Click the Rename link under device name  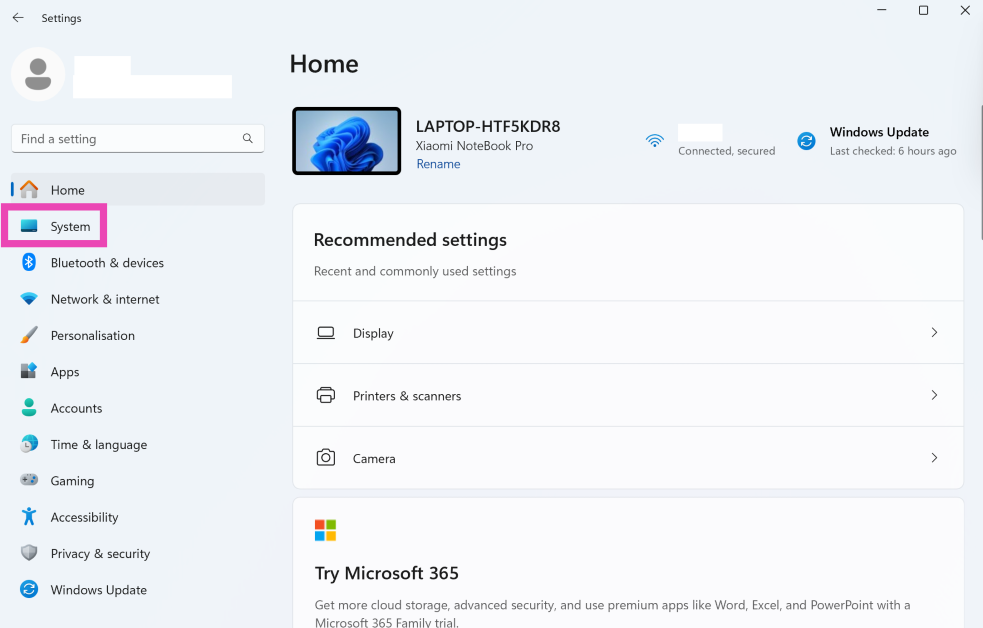click(438, 164)
